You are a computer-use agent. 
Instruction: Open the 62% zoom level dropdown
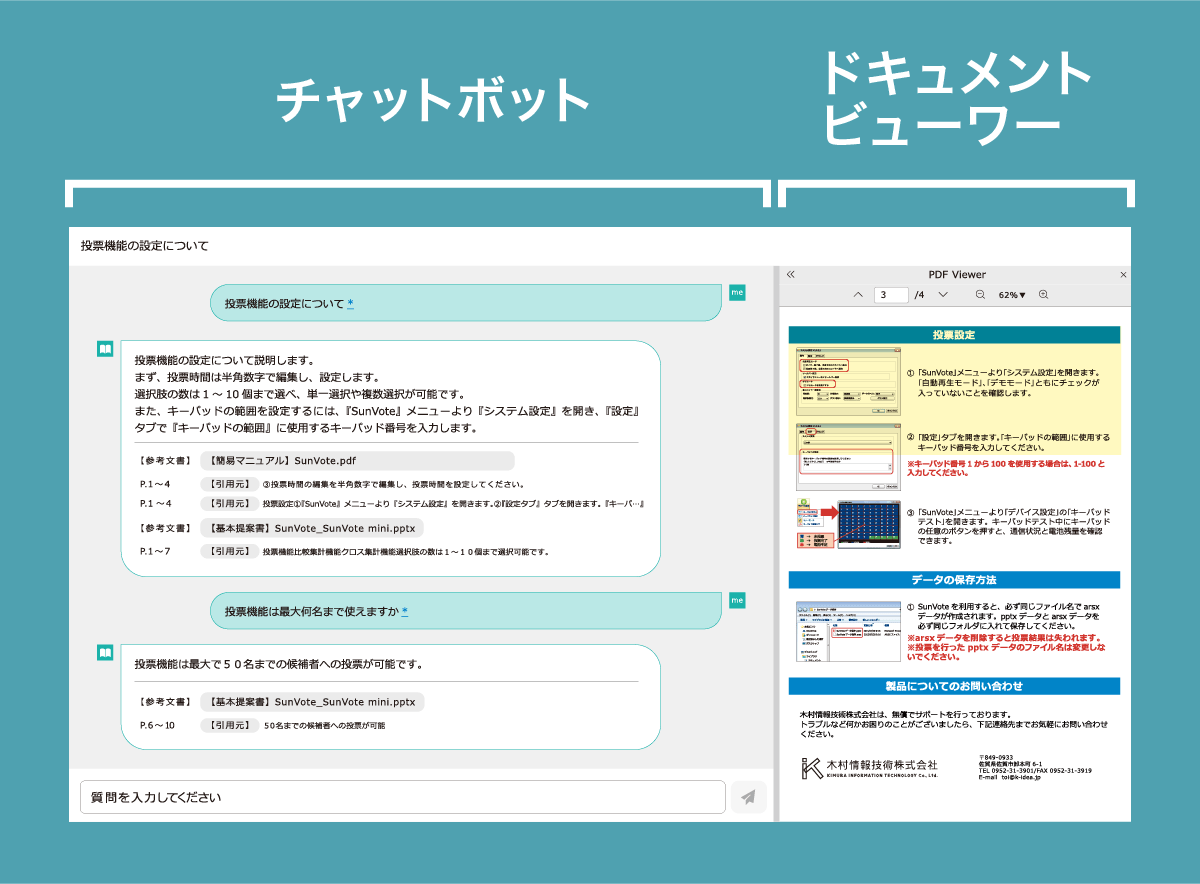pyautogui.click(x=1012, y=295)
